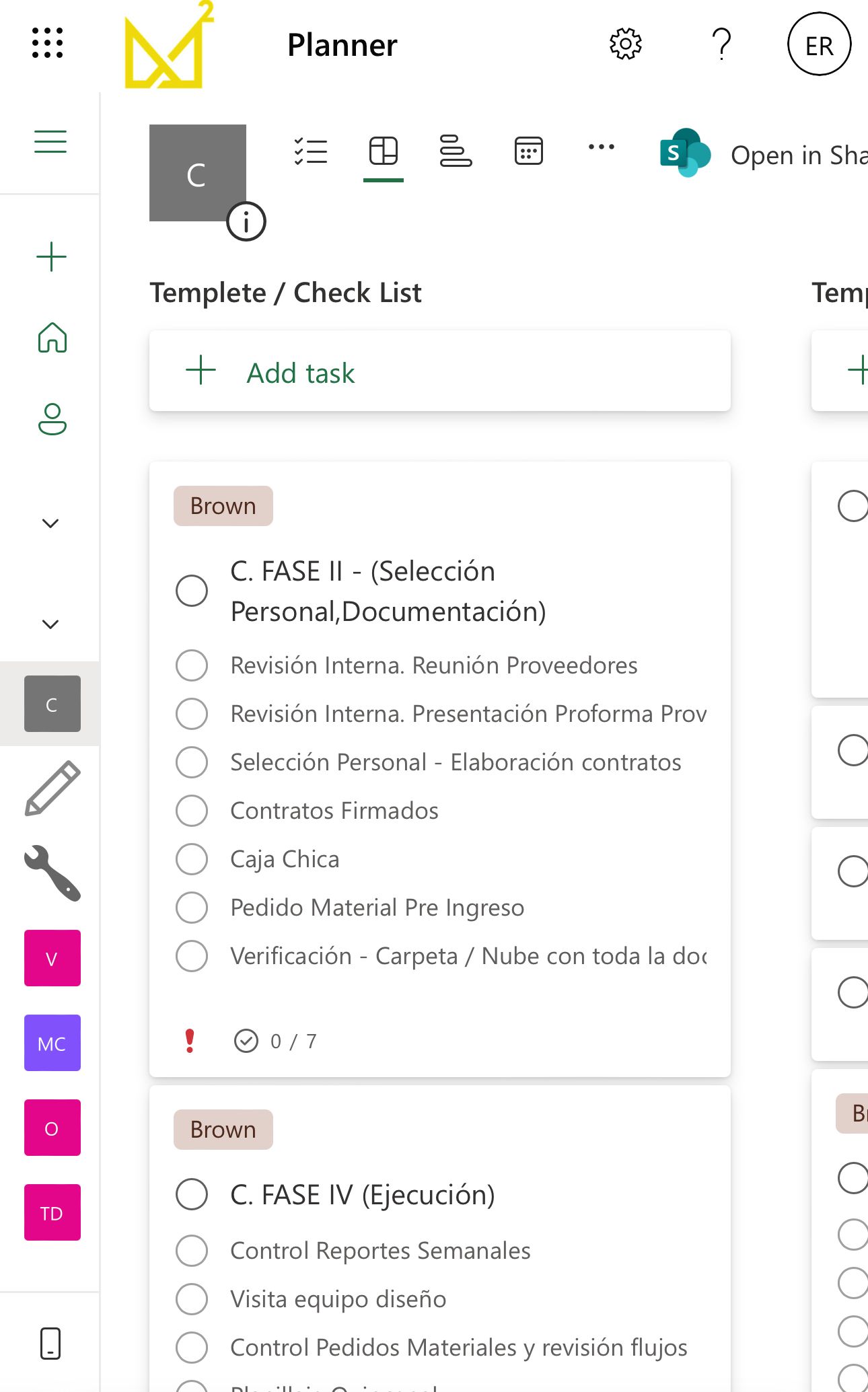868x1392 pixels.
Task: Click Brown label on FASE IV card
Action: click(223, 1130)
